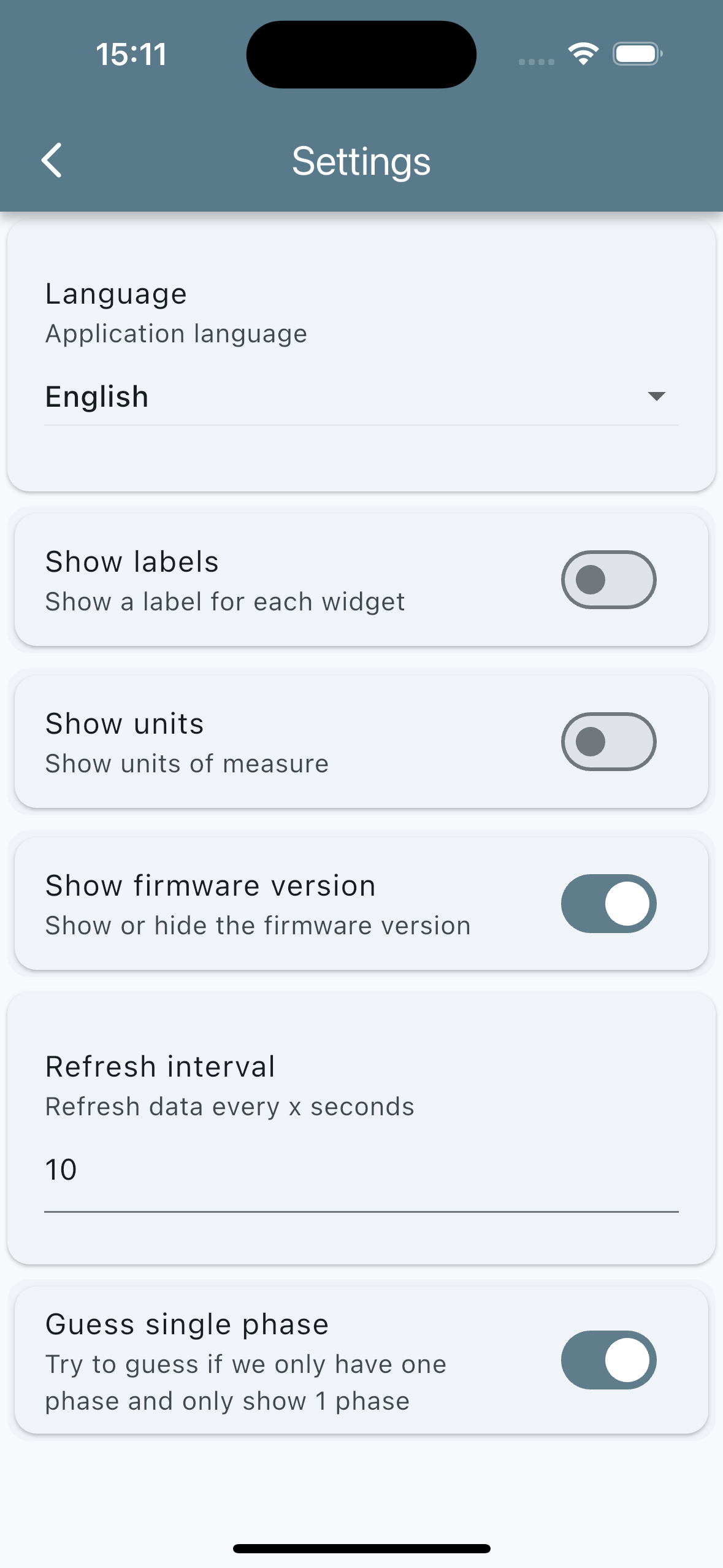
Task: Tap the Wi-Fi status icon
Action: 583,54
